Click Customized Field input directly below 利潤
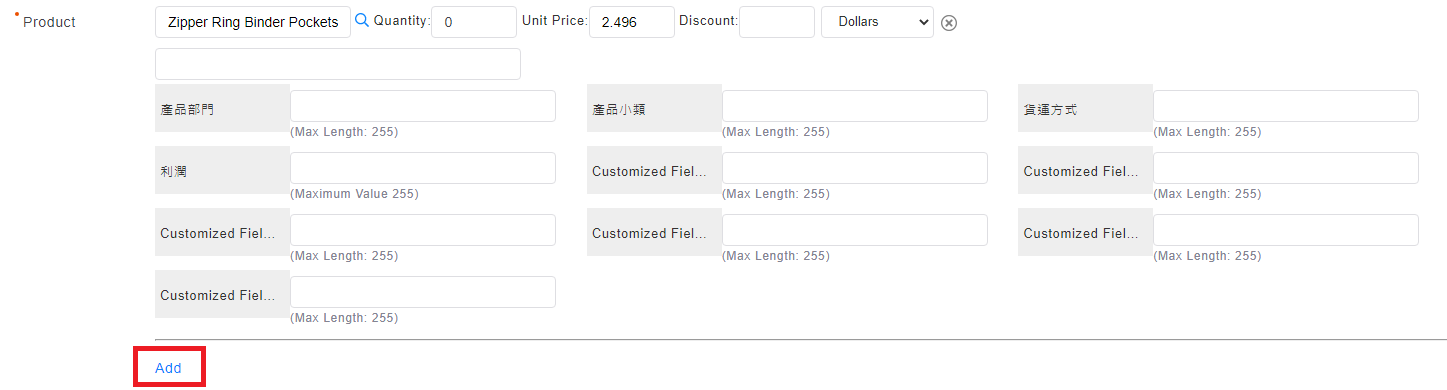The image size is (1447, 390). 423,230
